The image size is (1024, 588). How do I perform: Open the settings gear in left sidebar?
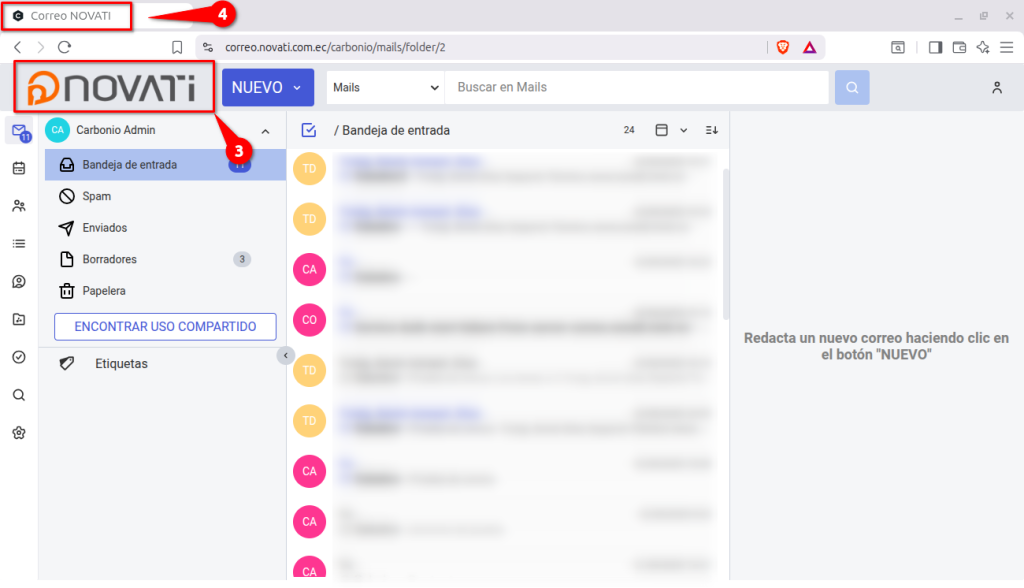click(18, 433)
